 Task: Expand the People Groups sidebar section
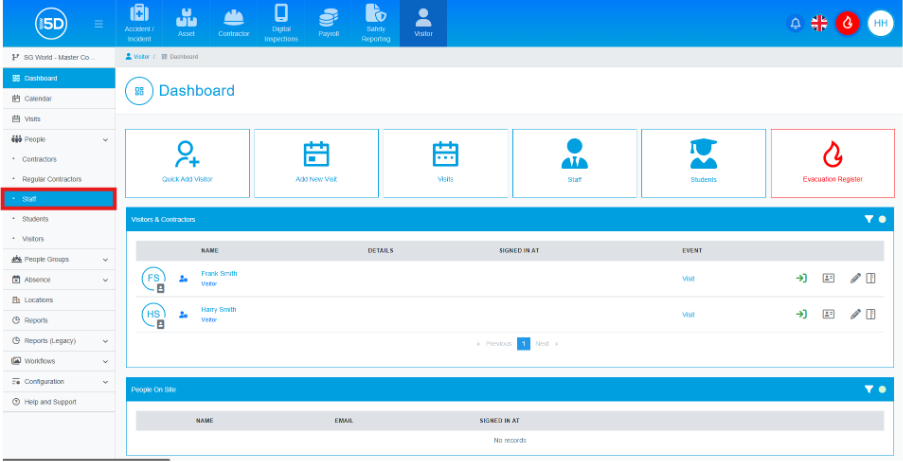[x=59, y=259]
